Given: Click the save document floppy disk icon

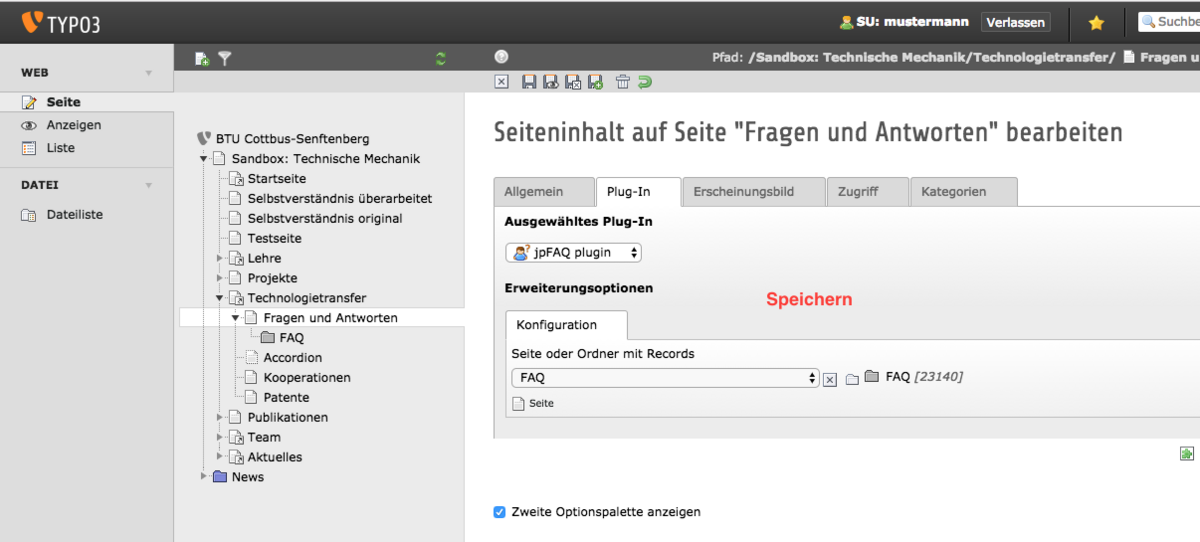Looking at the screenshot, I should 529,82.
